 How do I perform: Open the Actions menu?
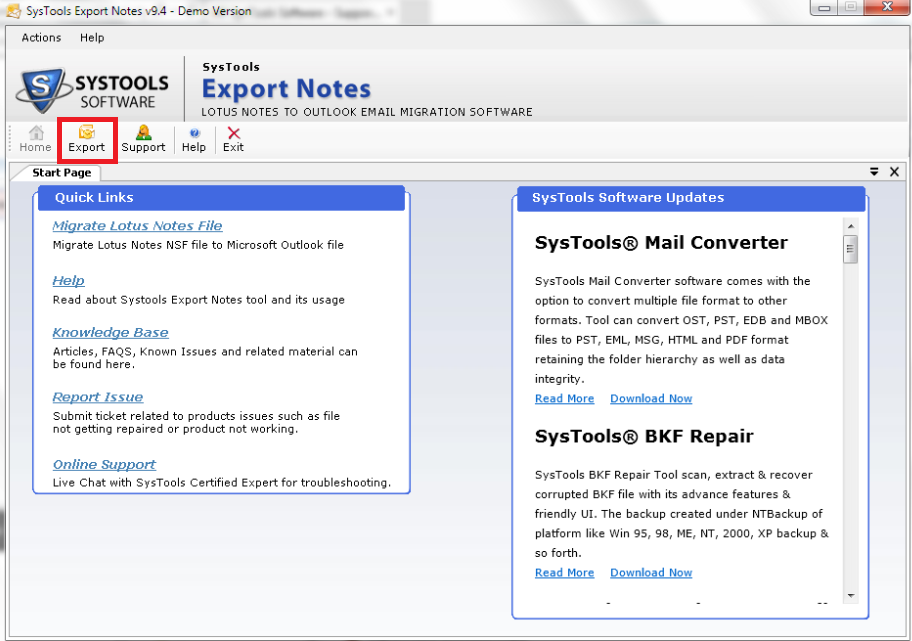41,38
